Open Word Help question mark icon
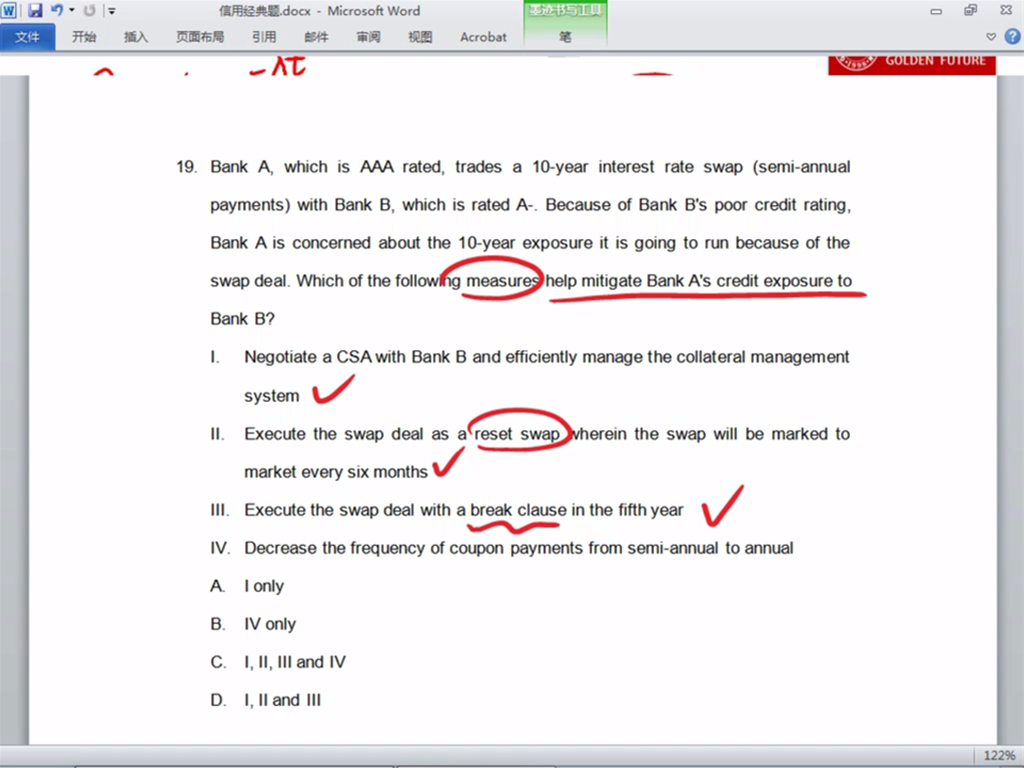Screen dimensions: 1024x768 point(1012,37)
